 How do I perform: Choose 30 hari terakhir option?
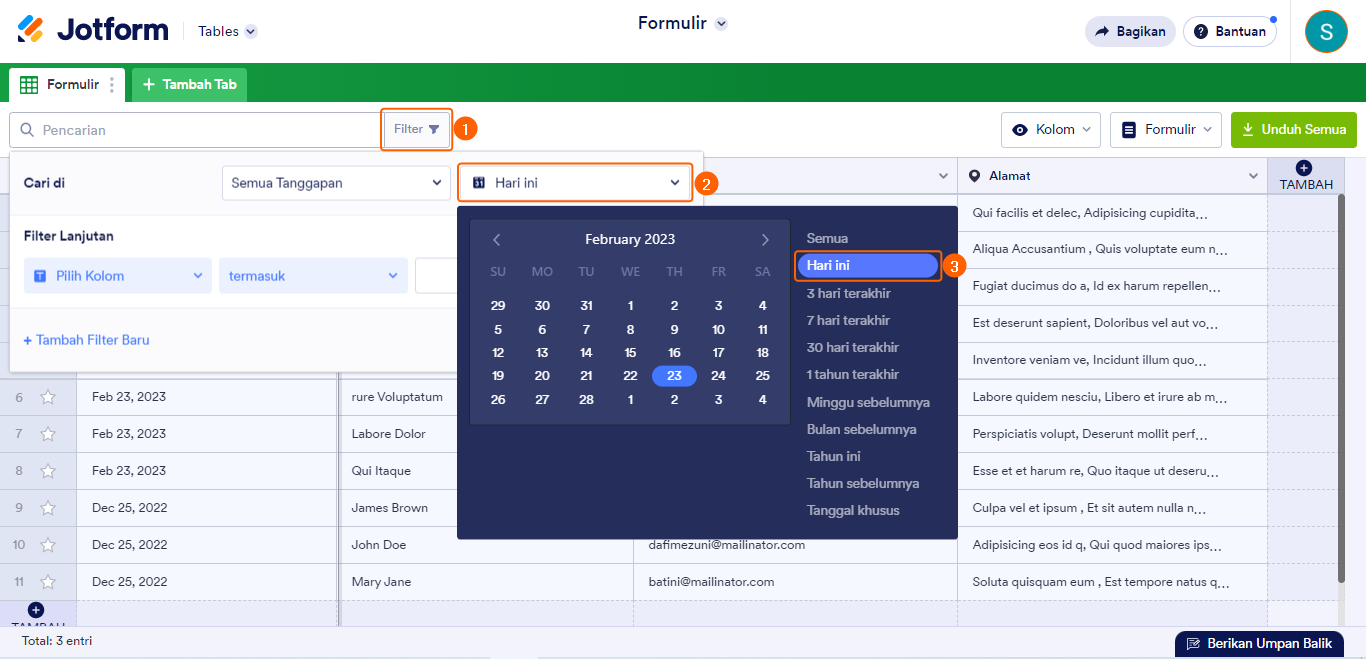point(853,347)
